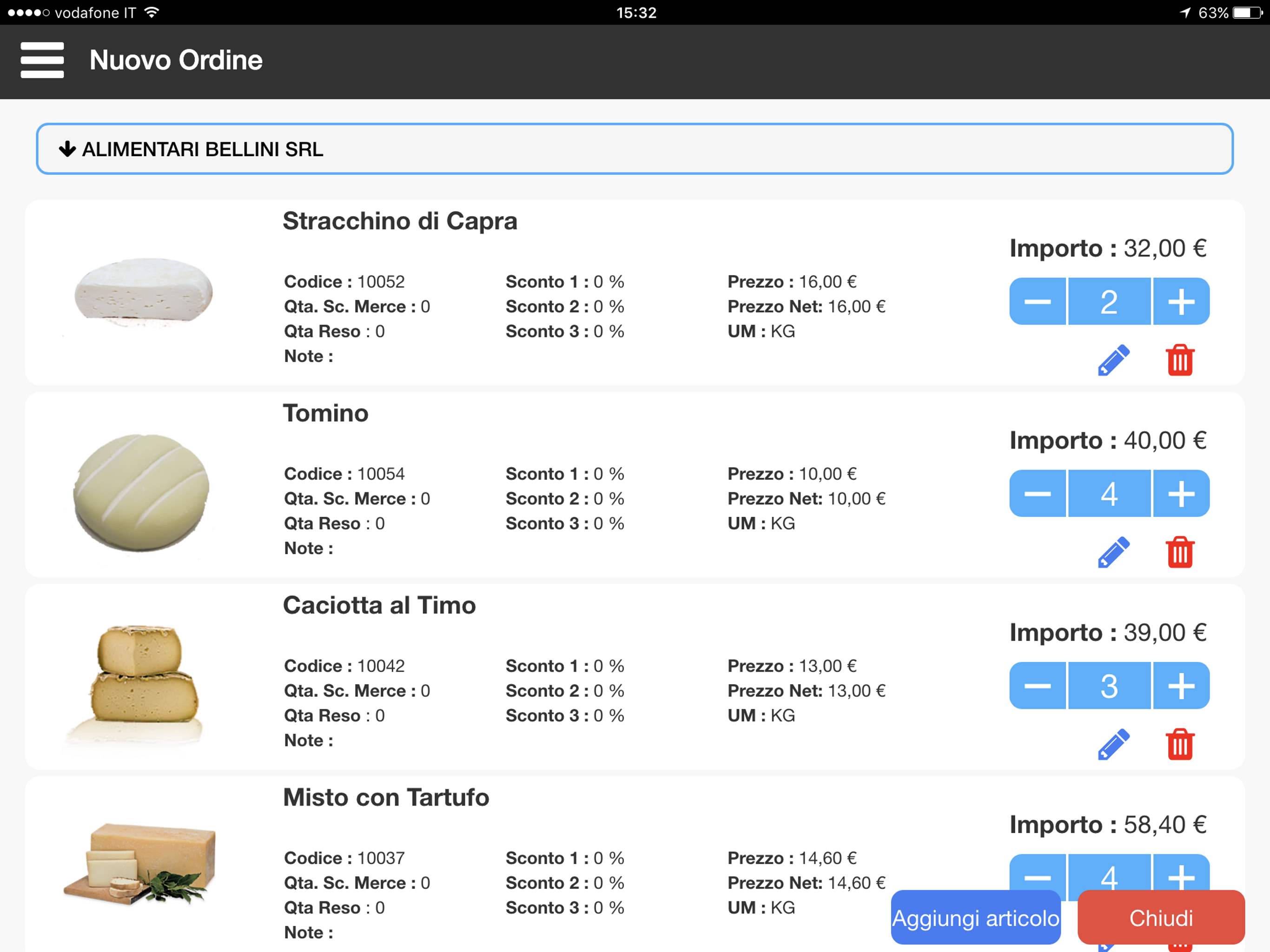Increase Tomino quantity with plus
This screenshot has width=1270, height=952.
pos(1181,493)
